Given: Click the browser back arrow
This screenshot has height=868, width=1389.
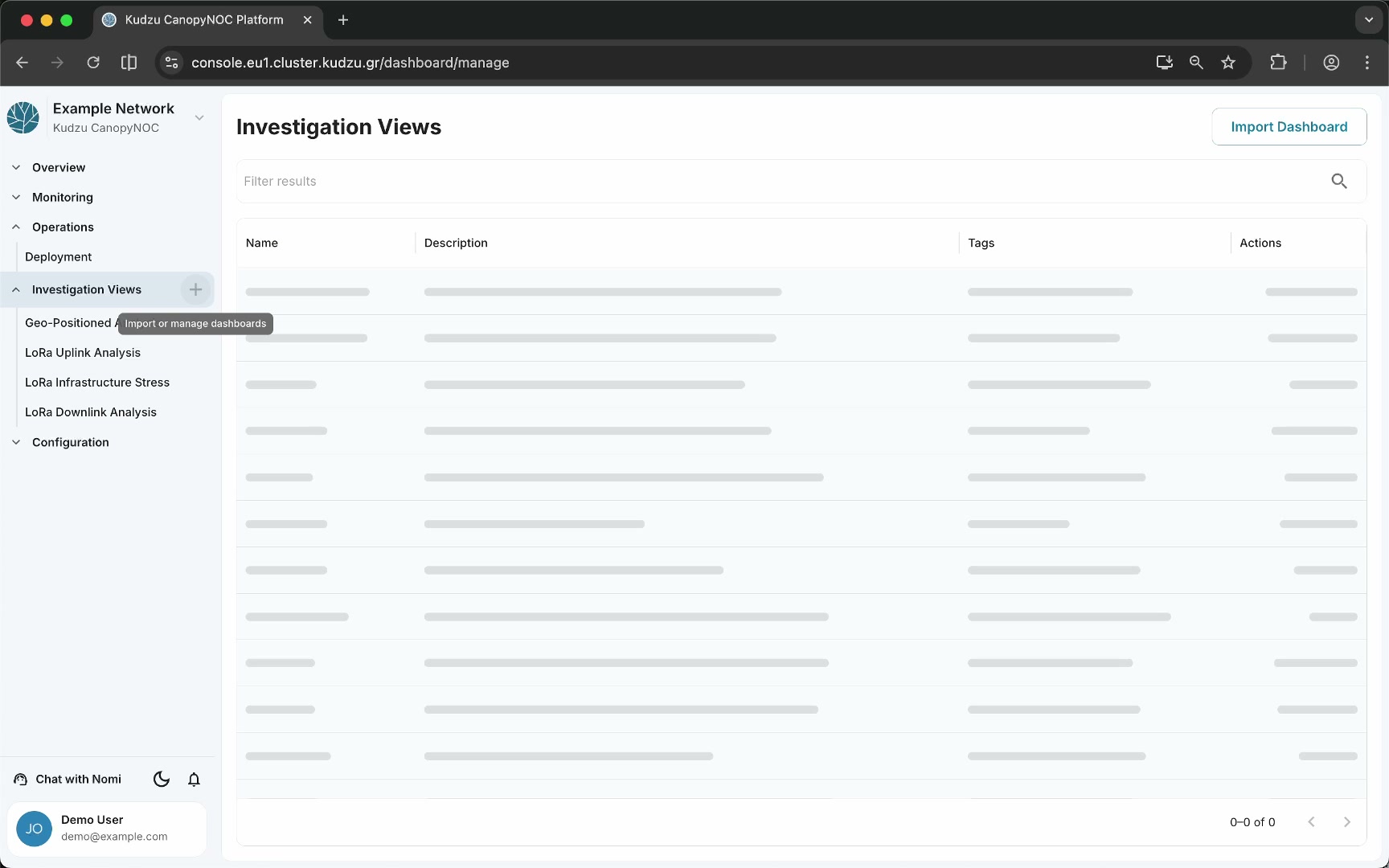Looking at the screenshot, I should [22, 63].
